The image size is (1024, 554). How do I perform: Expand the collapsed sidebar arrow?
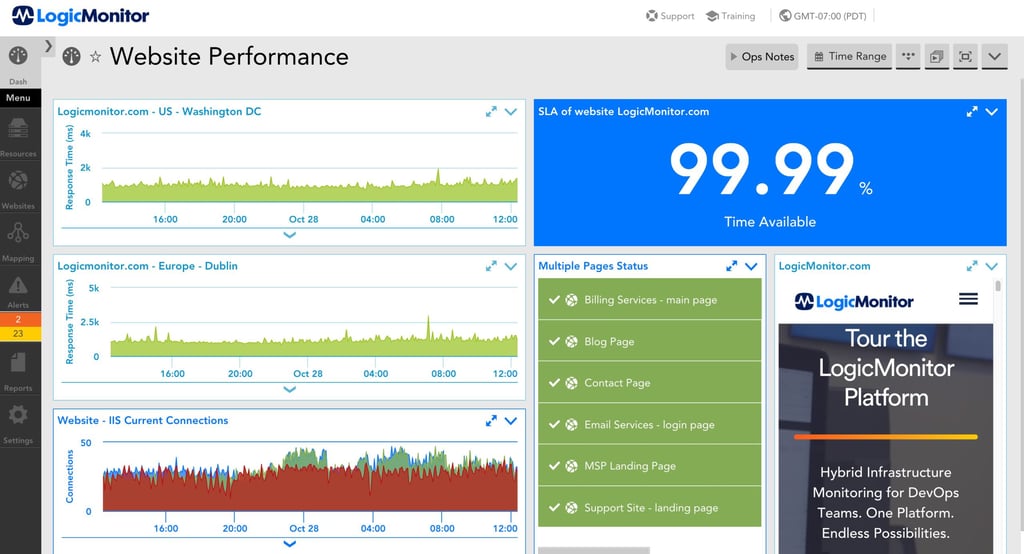(49, 46)
